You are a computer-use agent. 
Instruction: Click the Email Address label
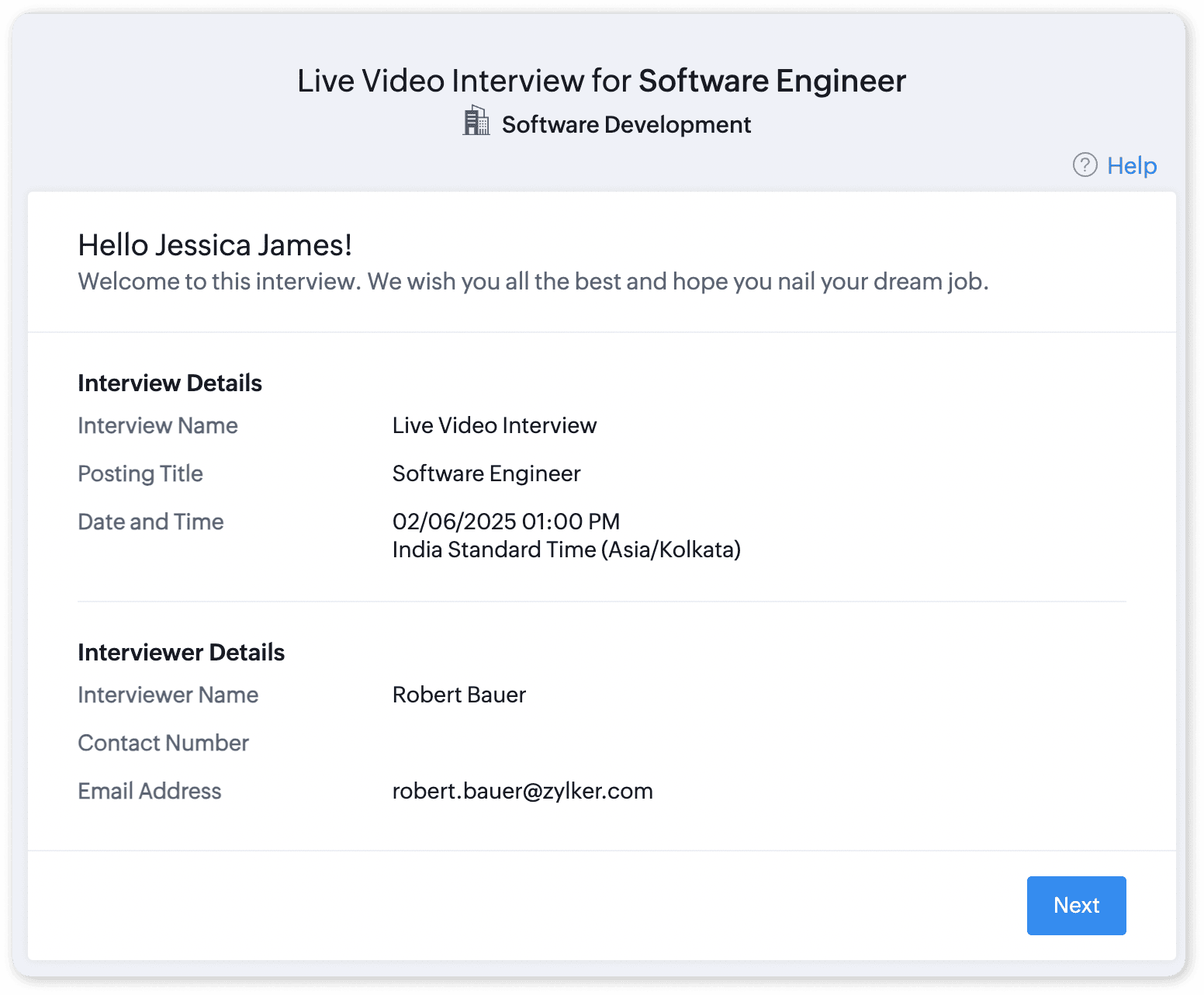click(150, 791)
